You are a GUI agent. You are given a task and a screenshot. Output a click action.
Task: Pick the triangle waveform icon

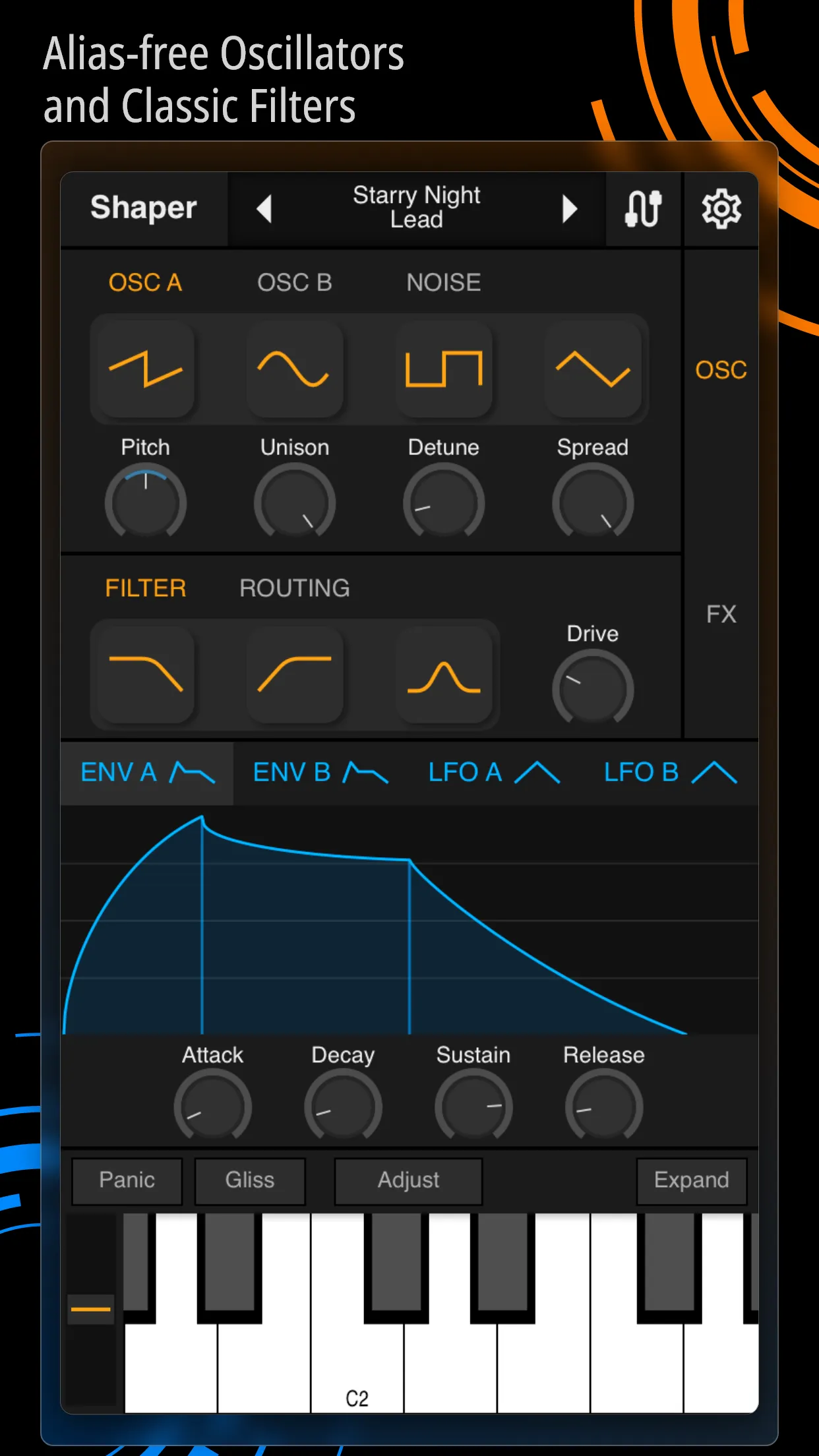pos(593,369)
